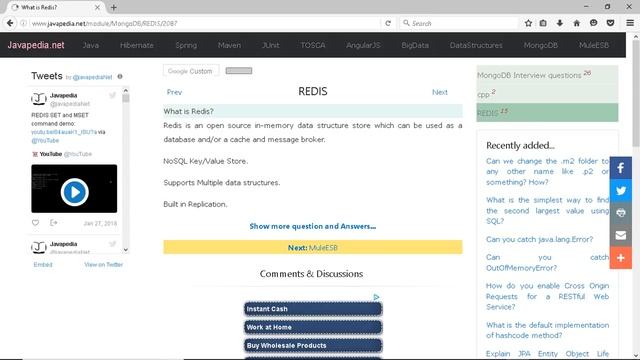Share the page by email icon
The image size is (640, 360).
click(621, 235)
